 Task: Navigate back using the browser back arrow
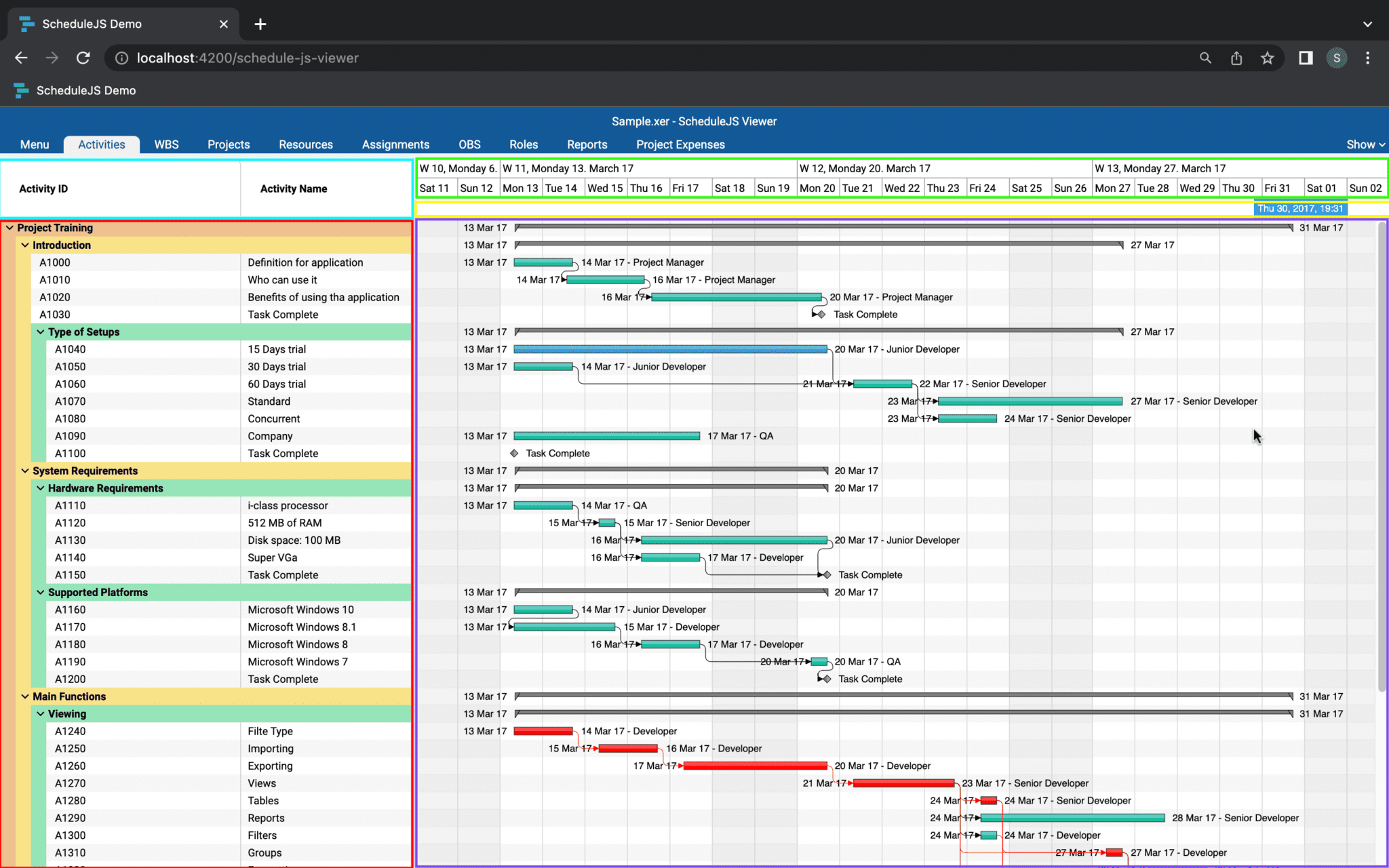[x=20, y=58]
